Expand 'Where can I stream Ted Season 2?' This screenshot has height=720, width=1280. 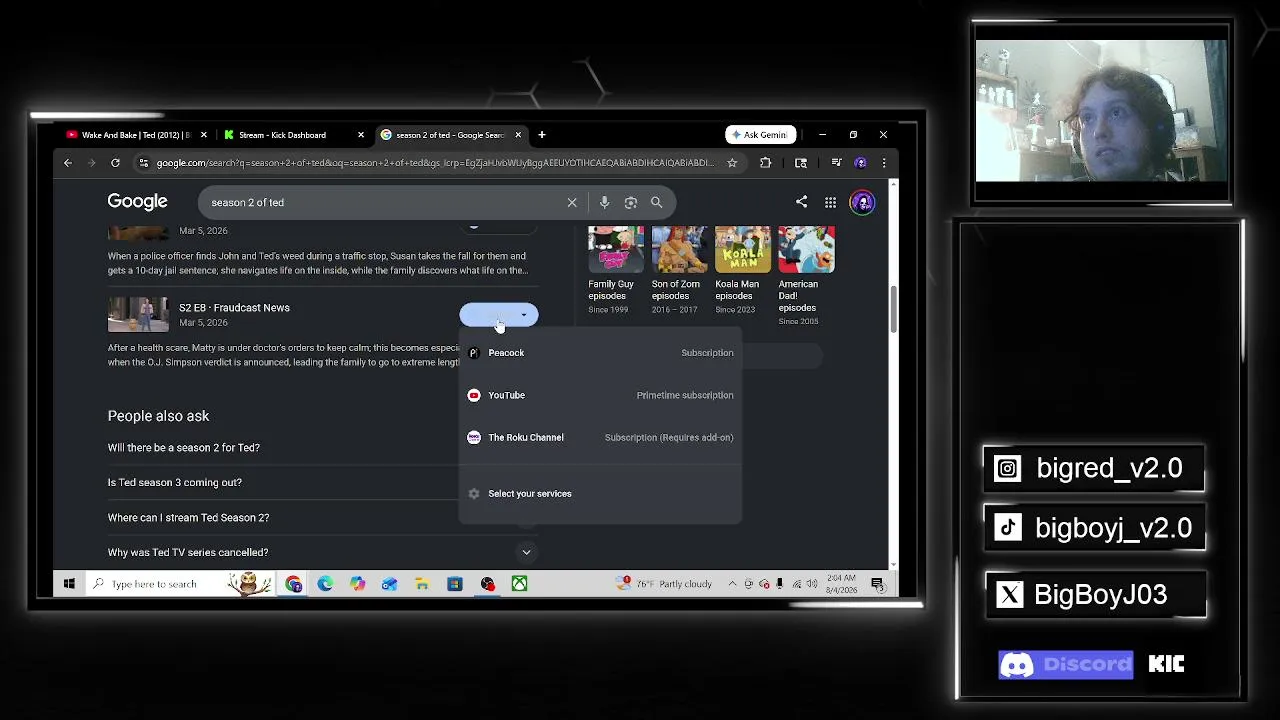[x=188, y=518]
